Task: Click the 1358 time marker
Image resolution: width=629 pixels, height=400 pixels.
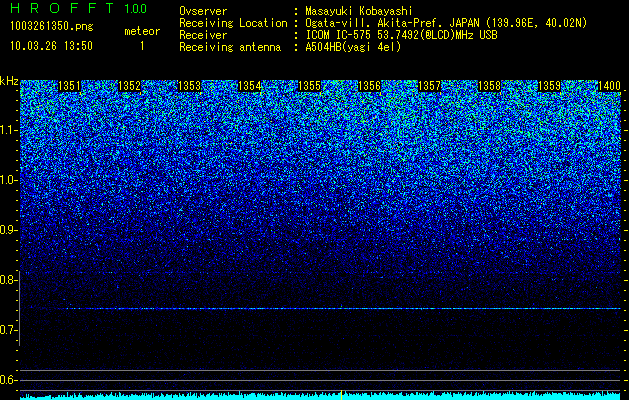Action: pyautogui.click(x=490, y=86)
